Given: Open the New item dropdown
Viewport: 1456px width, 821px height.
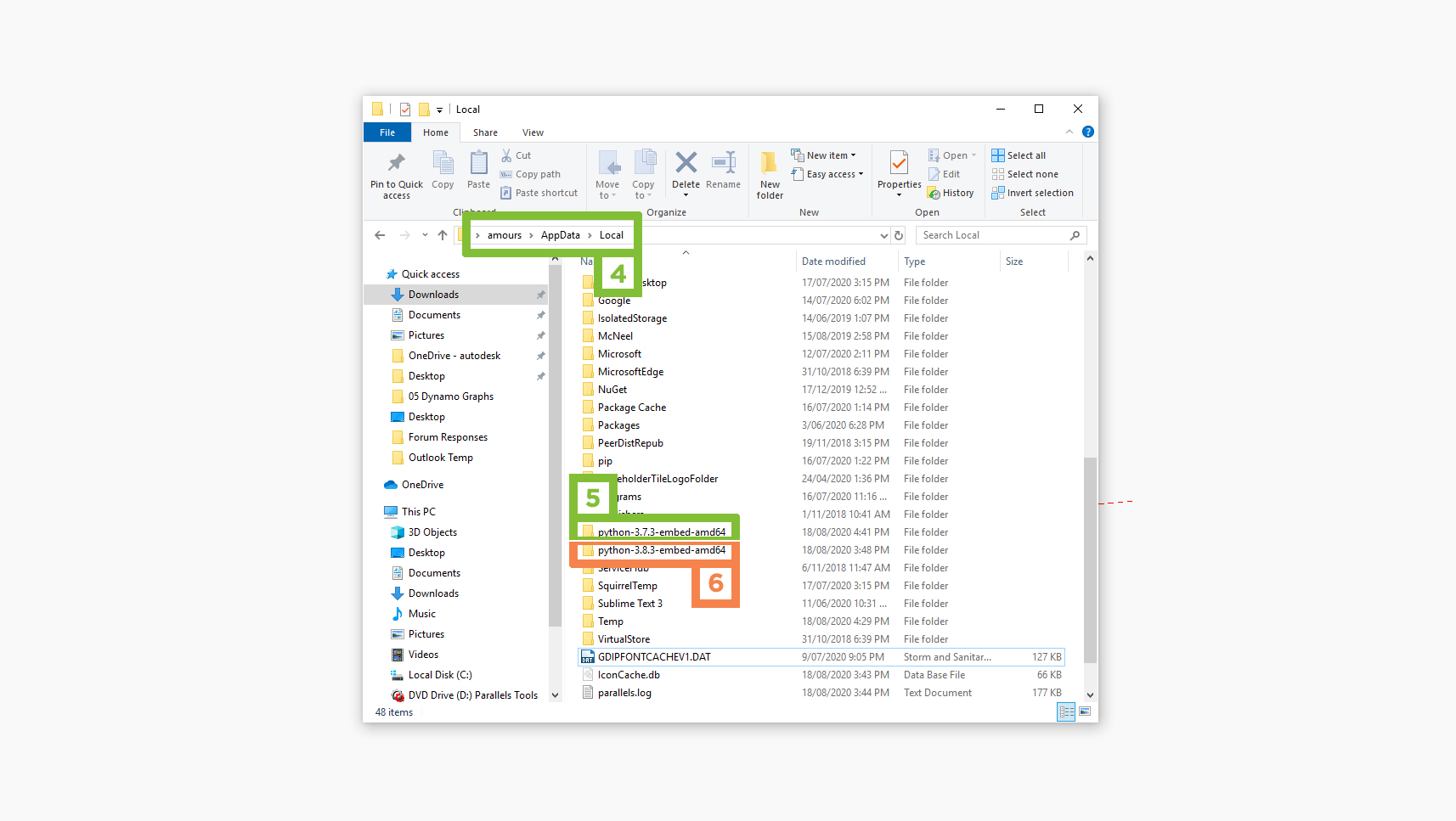Looking at the screenshot, I should (823, 155).
